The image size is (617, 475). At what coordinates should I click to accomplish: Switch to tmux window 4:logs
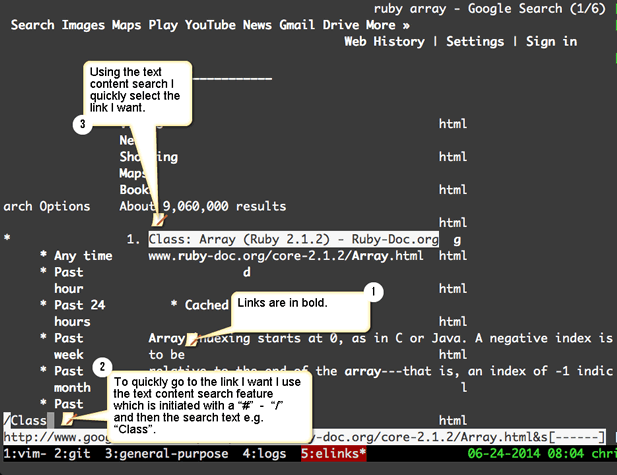[x=264, y=453]
